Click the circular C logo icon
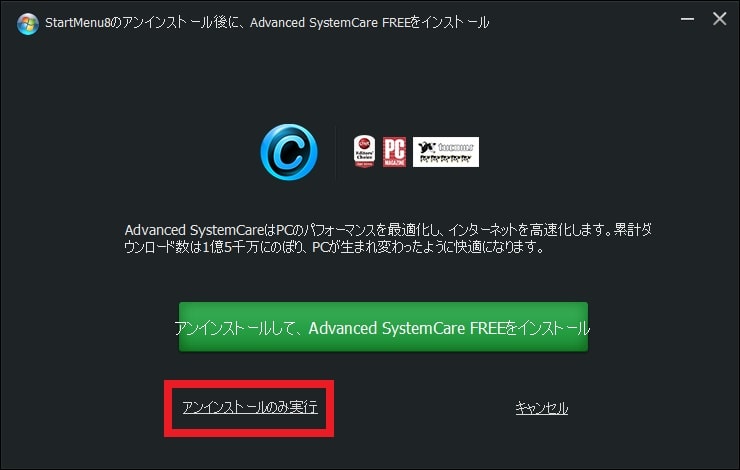Viewport: 740px width, 470px height. pyautogui.click(x=289, y=152)
